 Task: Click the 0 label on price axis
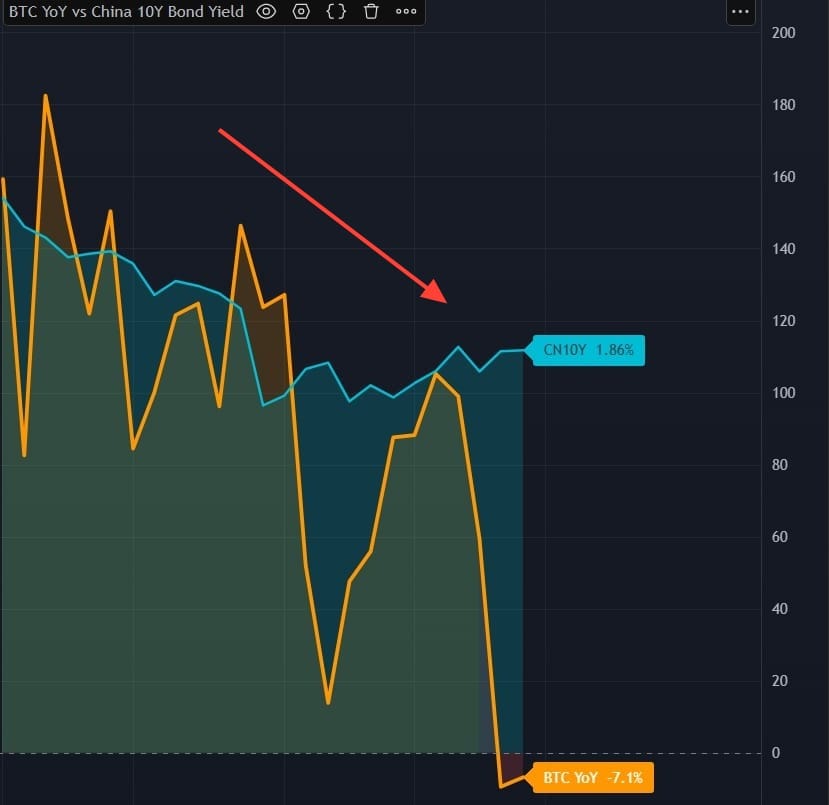coord(776,753)
